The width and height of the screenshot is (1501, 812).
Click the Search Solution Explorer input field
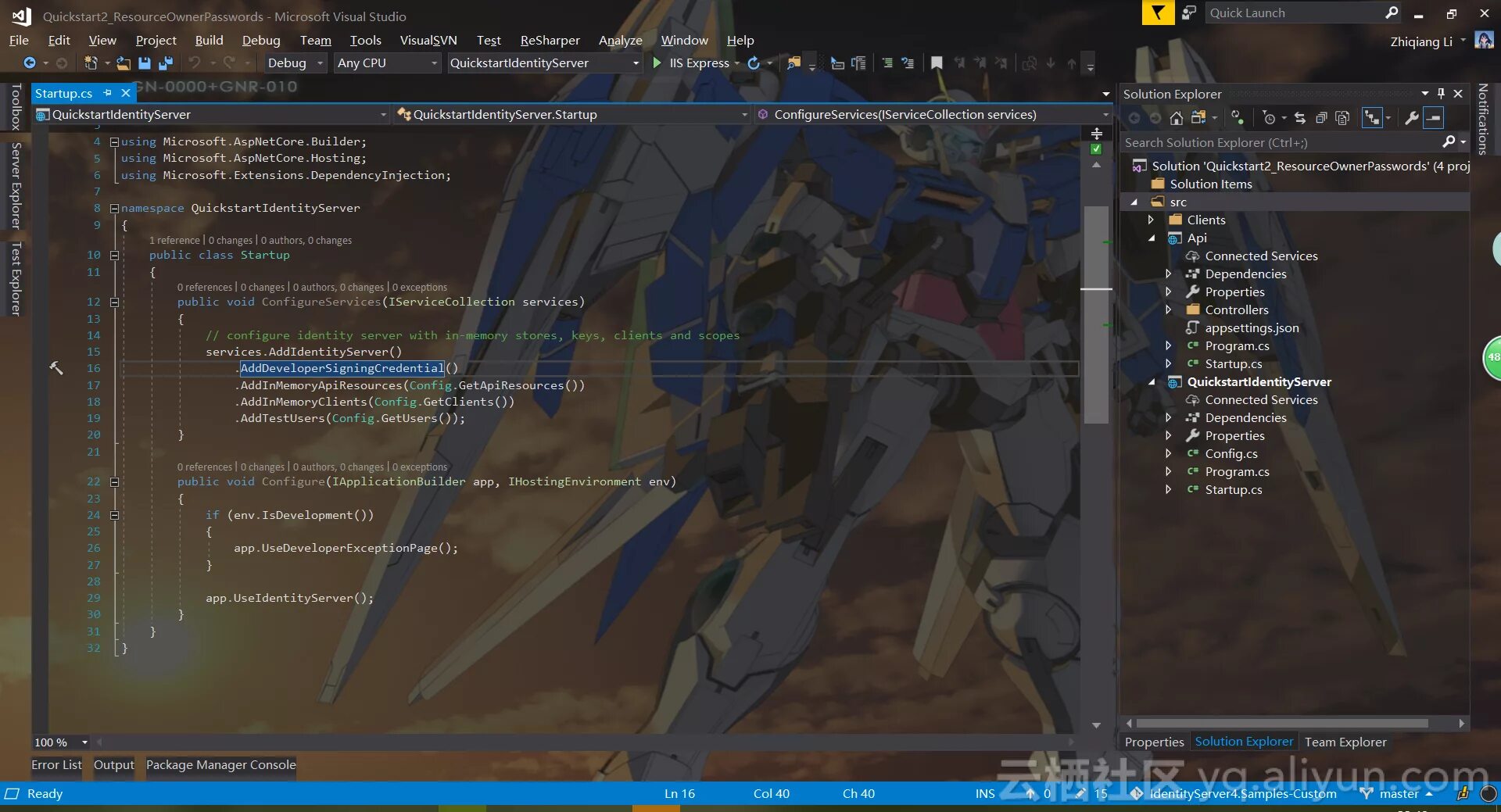1282,143
